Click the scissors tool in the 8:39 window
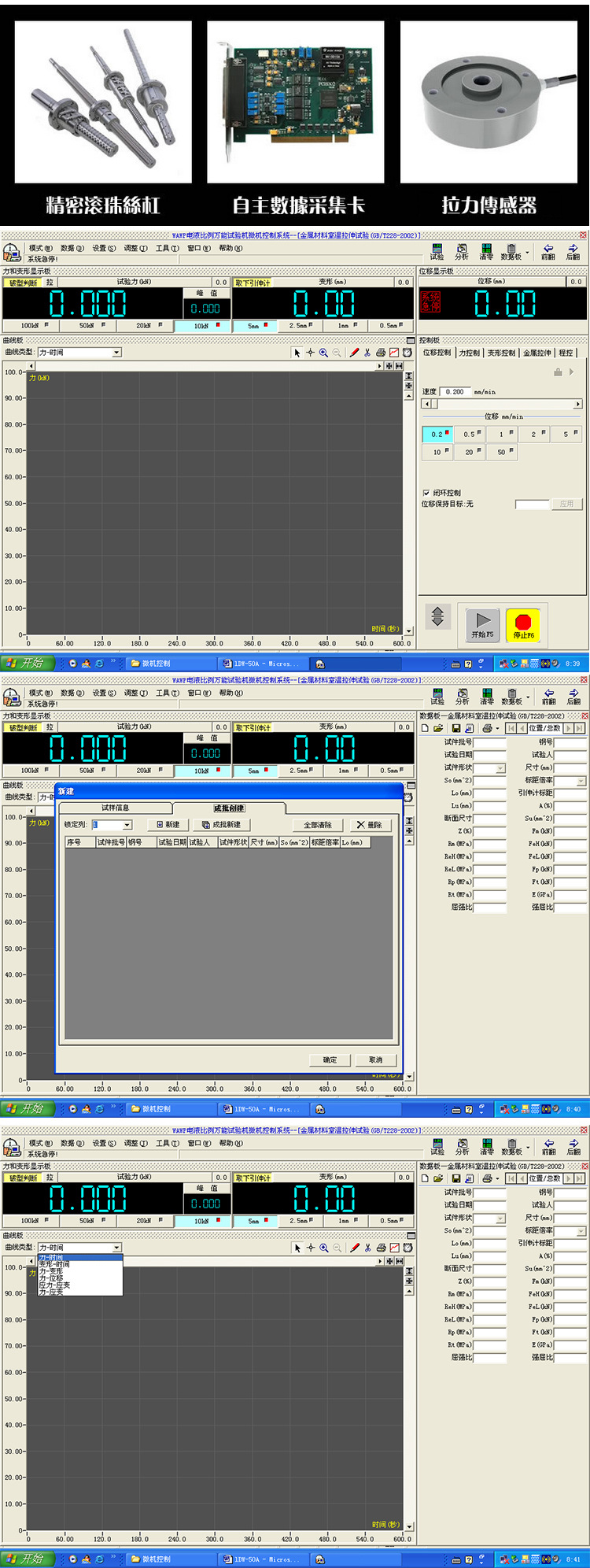The width and height of the screenshot is (590, 1568). tap(367, 353)
